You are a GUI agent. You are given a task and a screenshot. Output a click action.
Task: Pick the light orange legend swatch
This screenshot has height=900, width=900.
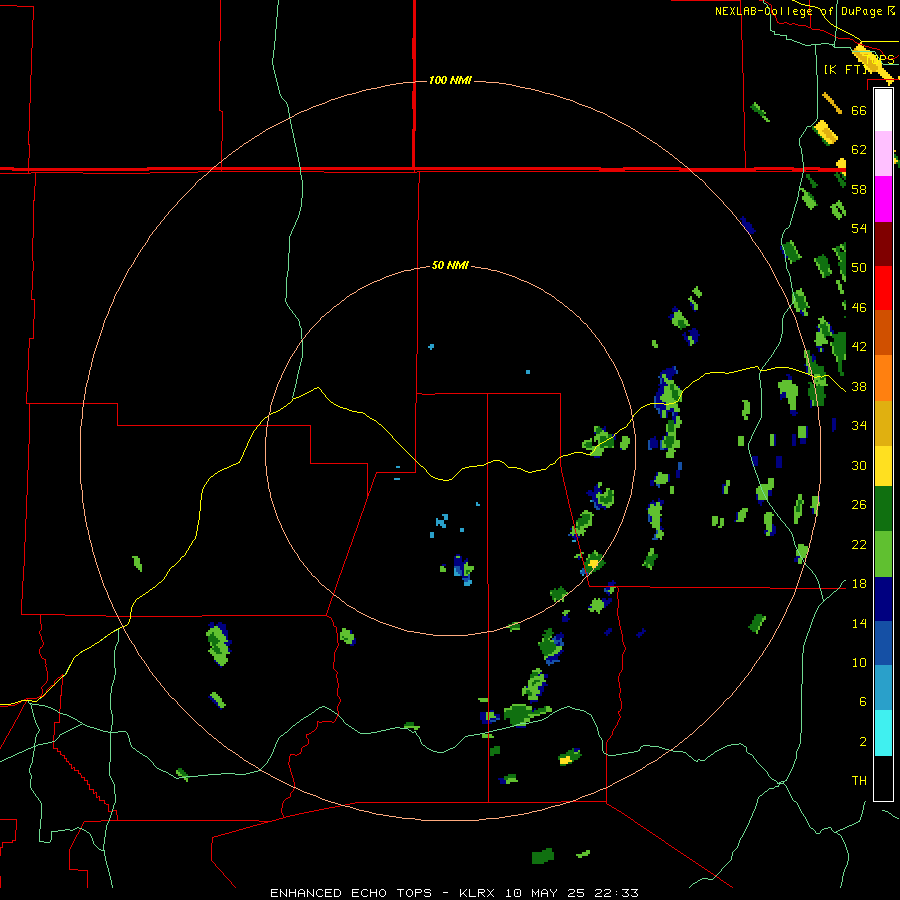[883, 377]
